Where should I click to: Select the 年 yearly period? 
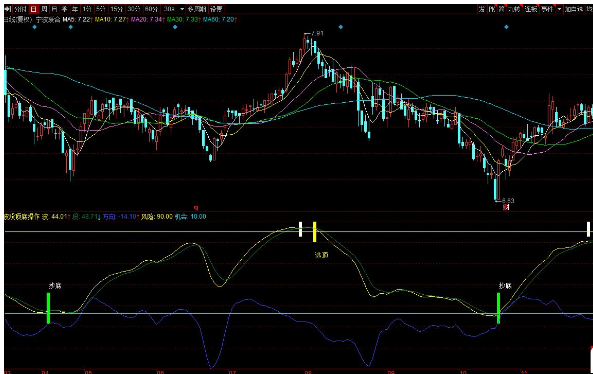(x=75, y=9)
